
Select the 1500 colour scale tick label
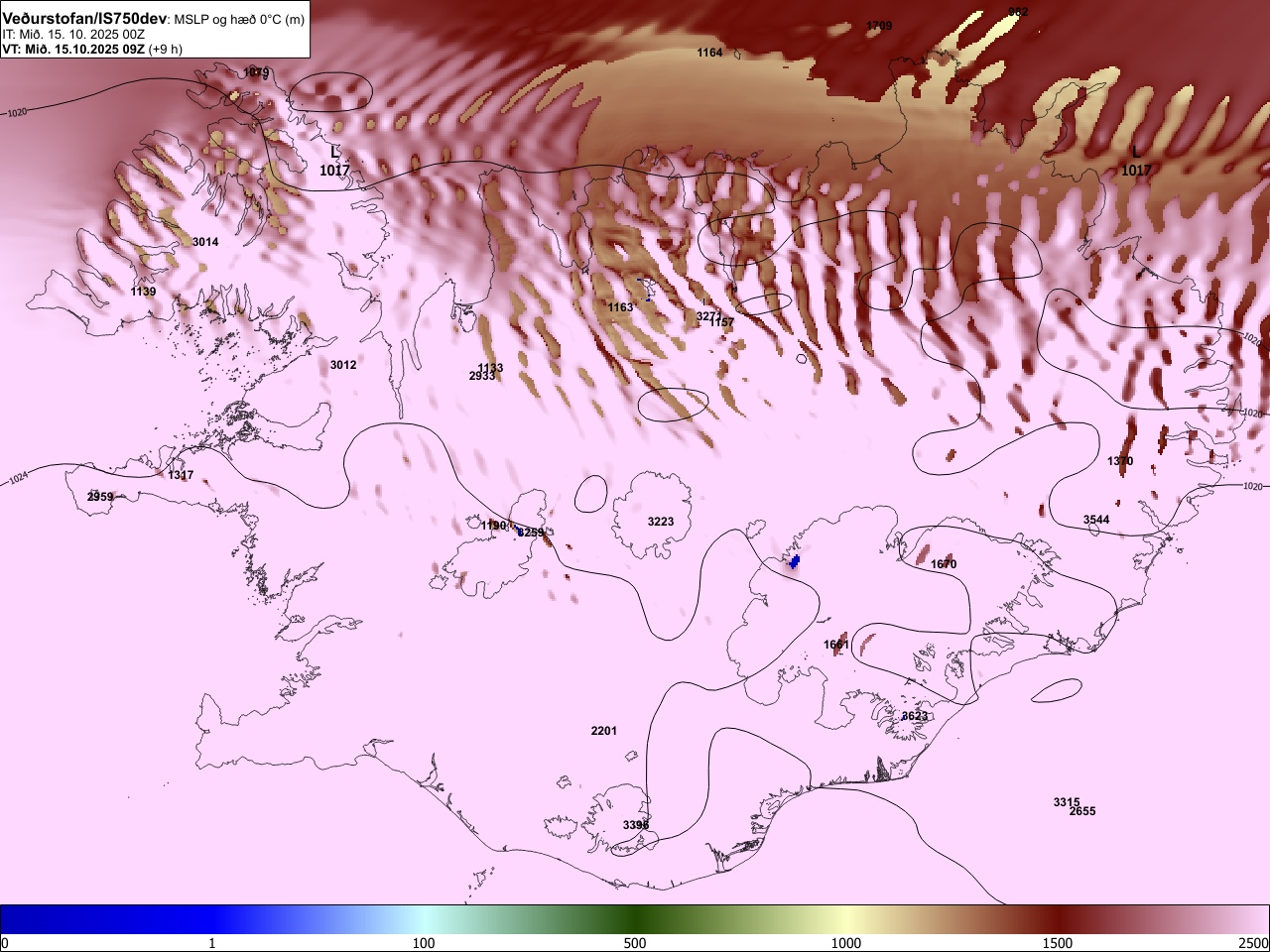1058,943
